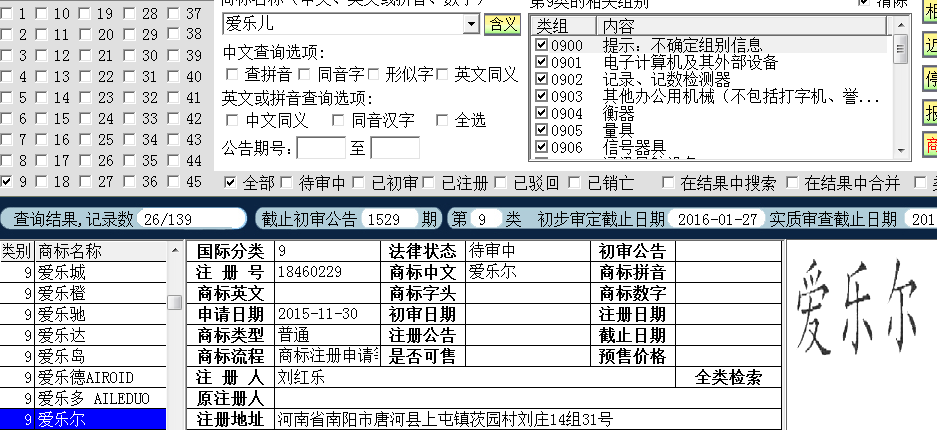Check class 35 checkbox
The image size is (937, 430).
click(130, 160)
